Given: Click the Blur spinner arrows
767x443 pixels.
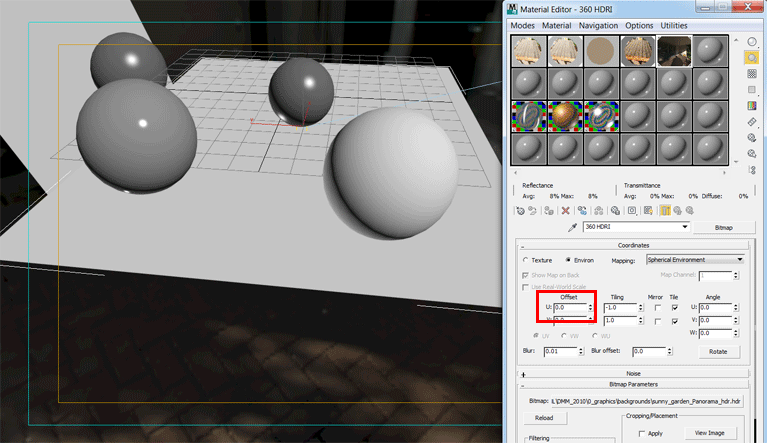Looking at the screenshot, I should click(581, 351).
